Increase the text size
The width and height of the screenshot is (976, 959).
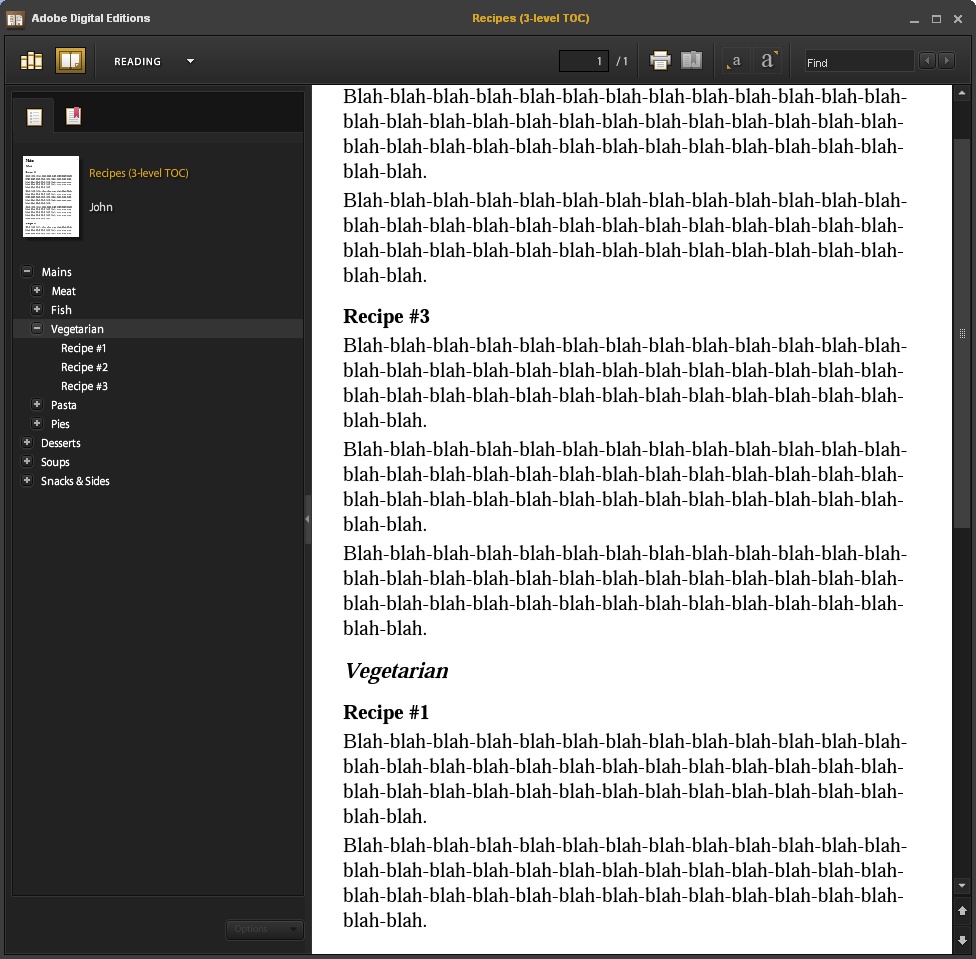(767, 61)
